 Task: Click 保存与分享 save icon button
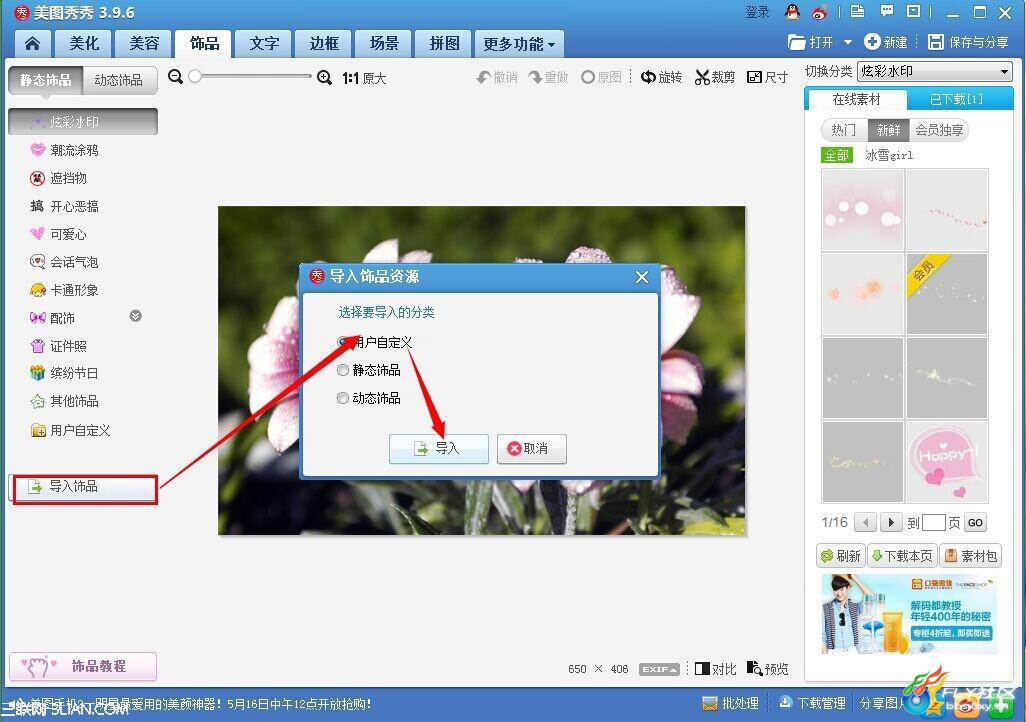(x=968, y=43)
